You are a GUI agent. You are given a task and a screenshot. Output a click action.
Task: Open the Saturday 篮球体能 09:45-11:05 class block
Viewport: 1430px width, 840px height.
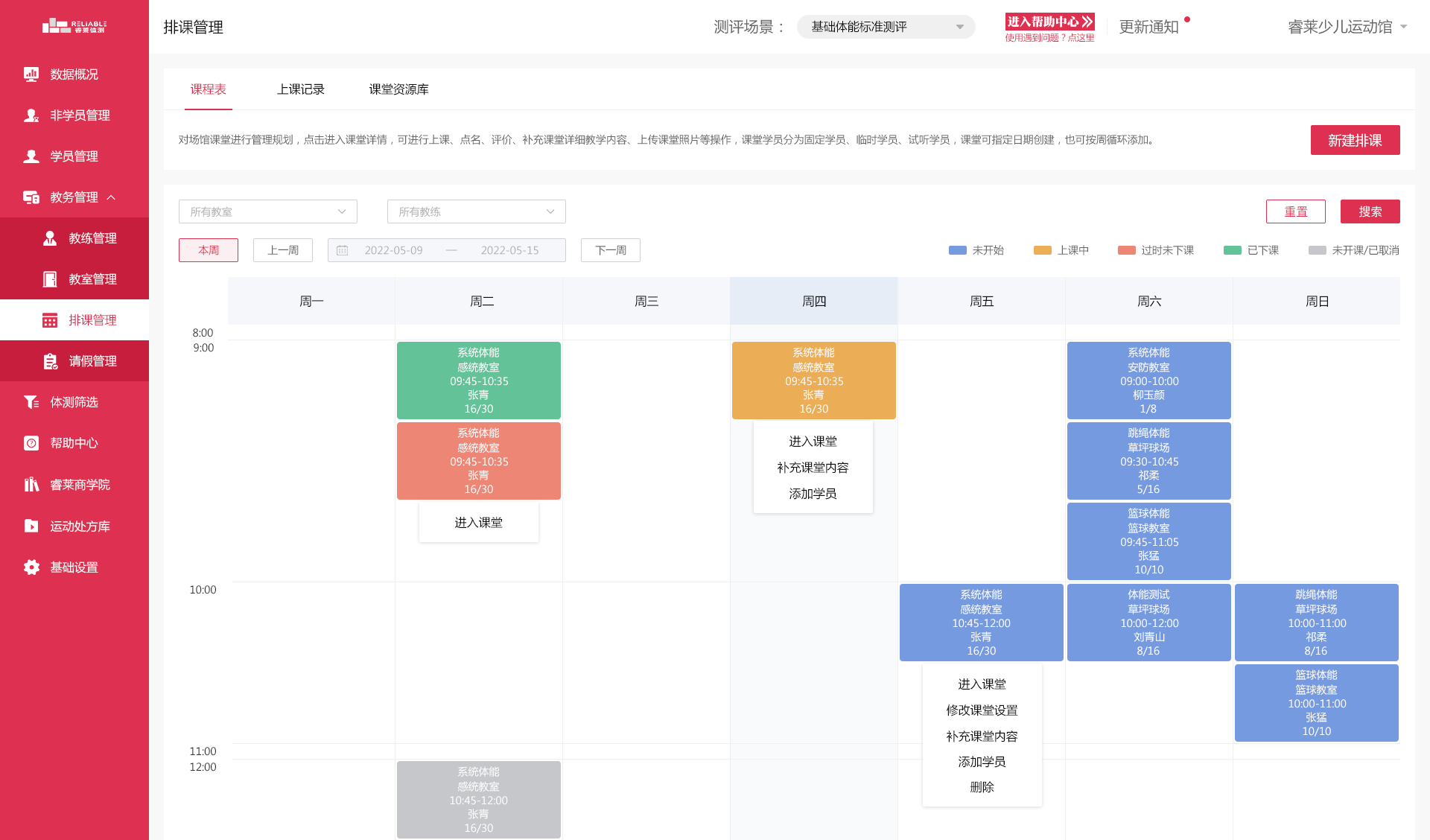click(1148, 541)
